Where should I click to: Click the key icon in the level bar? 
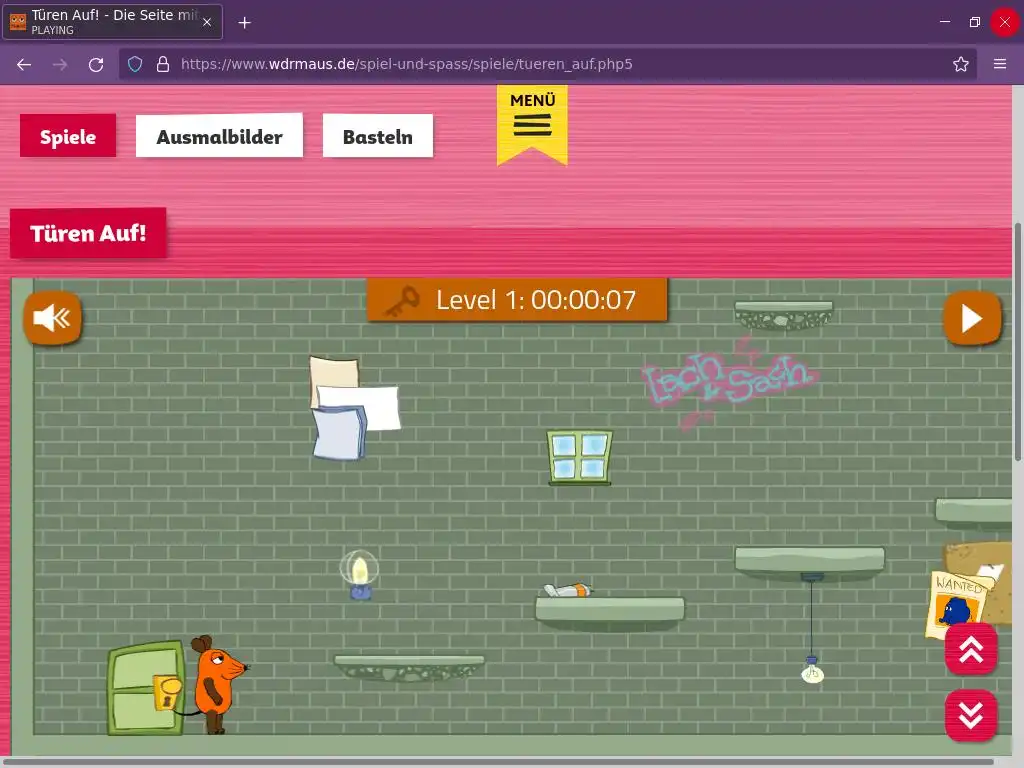(402, 301)
